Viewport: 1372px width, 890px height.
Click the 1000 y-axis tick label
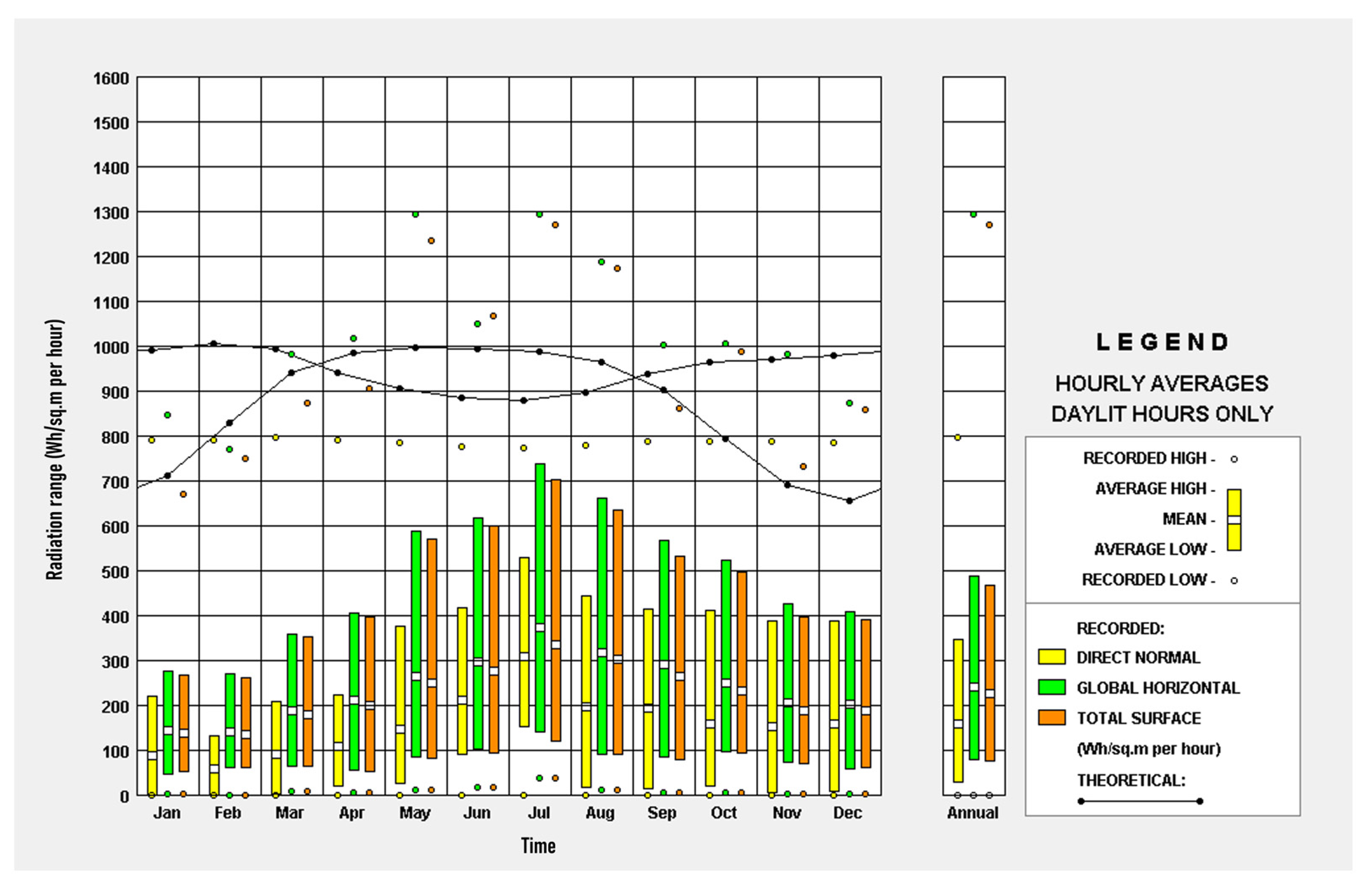click(x=111, y=348)
